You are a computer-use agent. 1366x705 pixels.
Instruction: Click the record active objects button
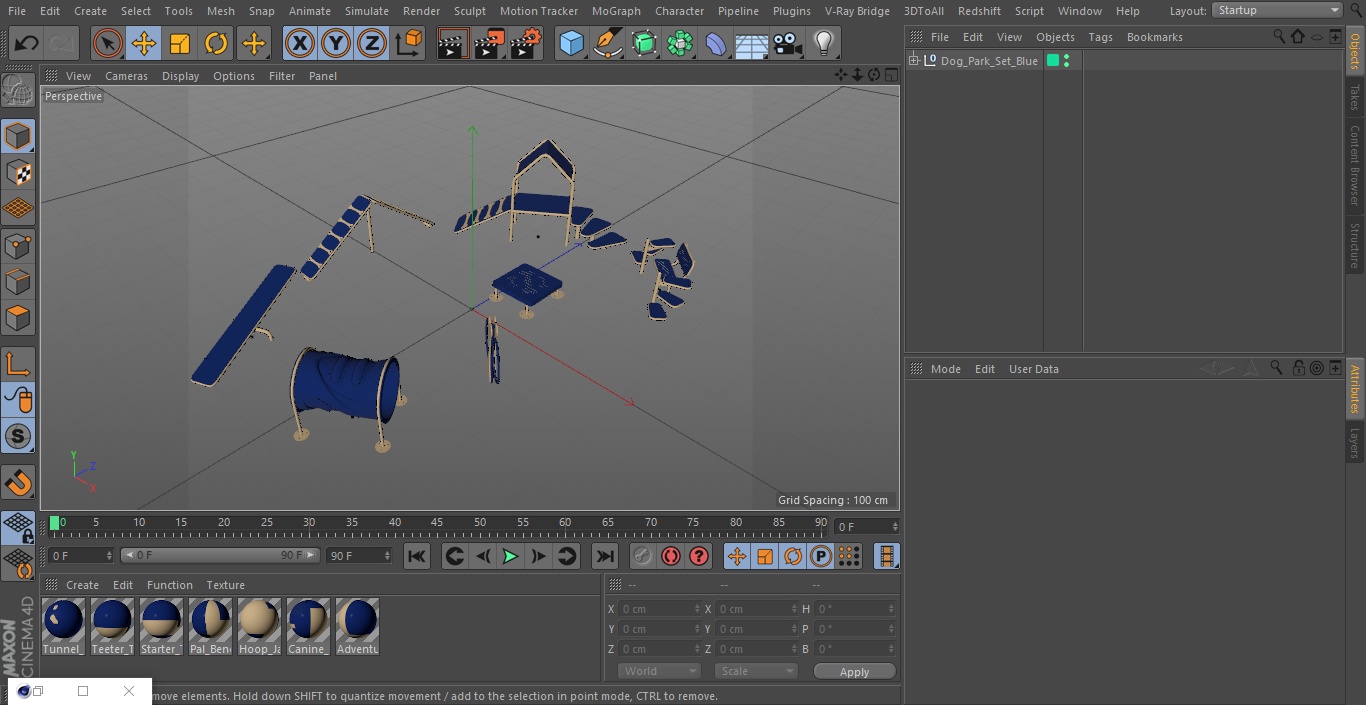click(x=643, y=556)
